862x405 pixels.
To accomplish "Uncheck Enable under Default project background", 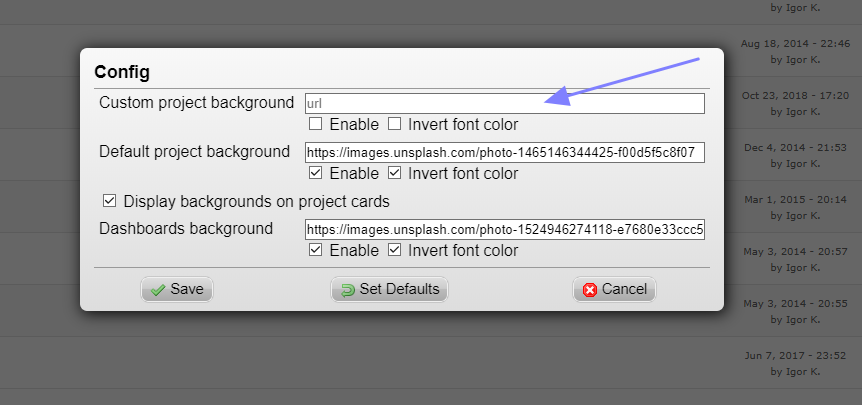I will point(316,173).
